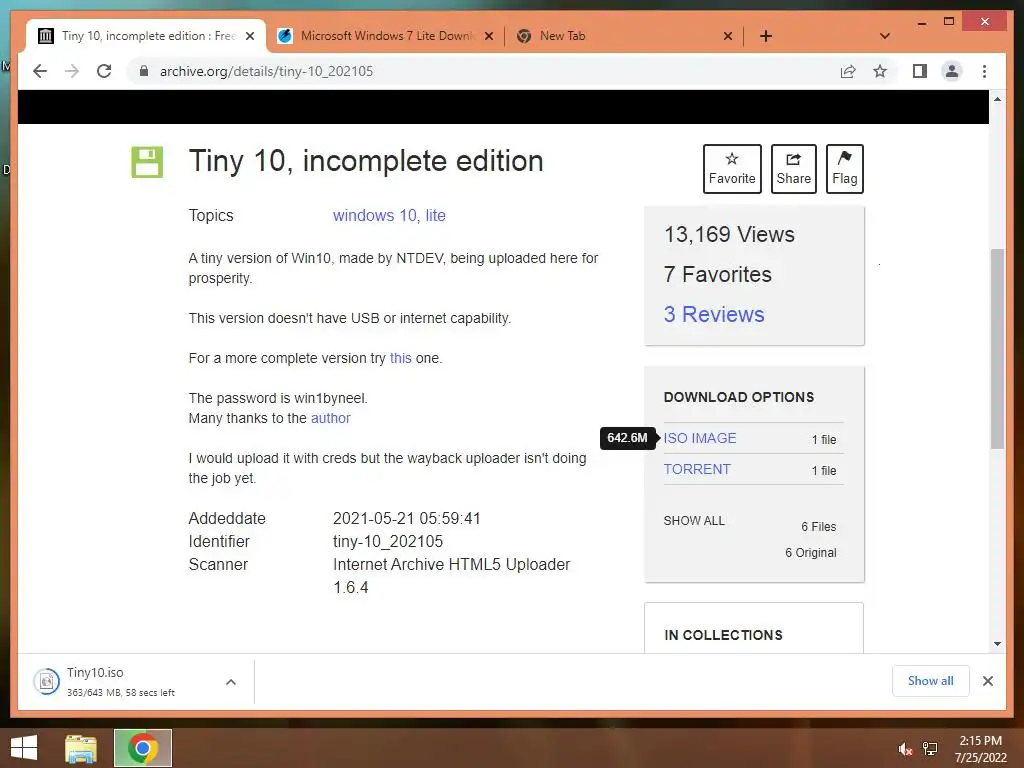Image resolution: width=1024 pixels, height=768 pixels.
Task: Flag this archive item
Action: coord(844,168)
